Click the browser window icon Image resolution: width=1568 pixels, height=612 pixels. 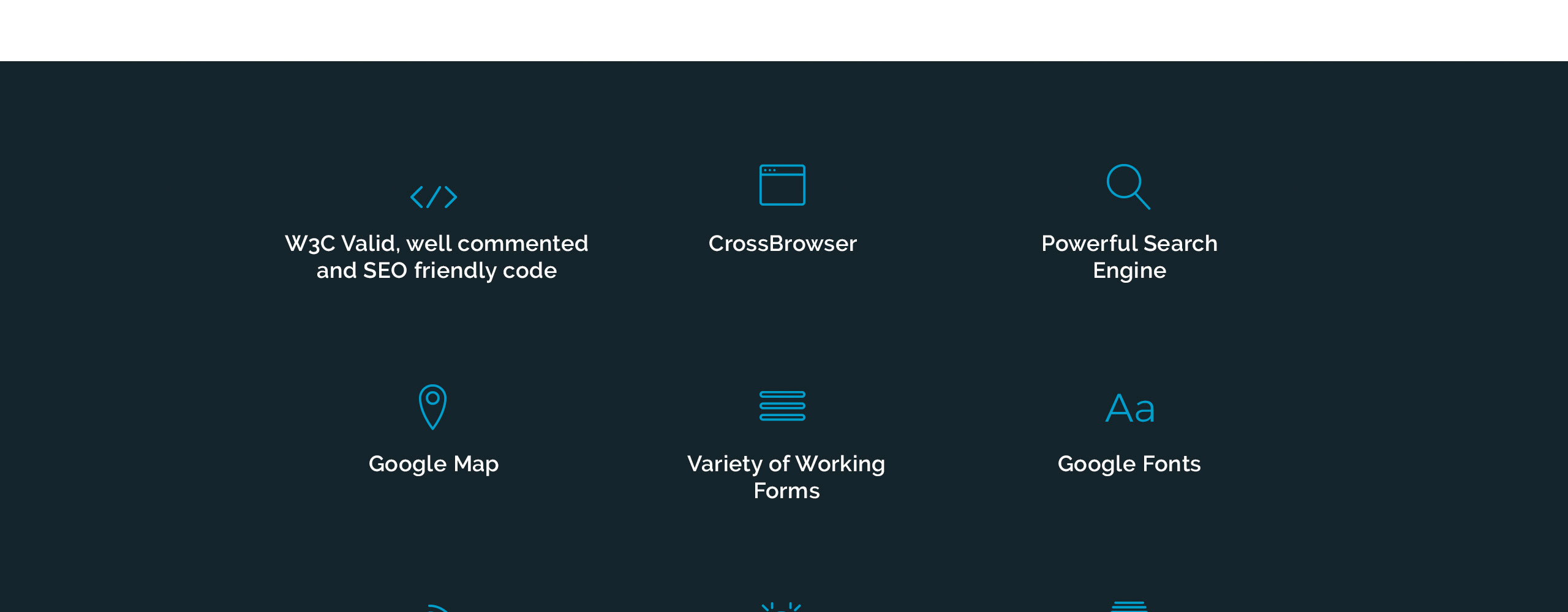pos(782,185)
